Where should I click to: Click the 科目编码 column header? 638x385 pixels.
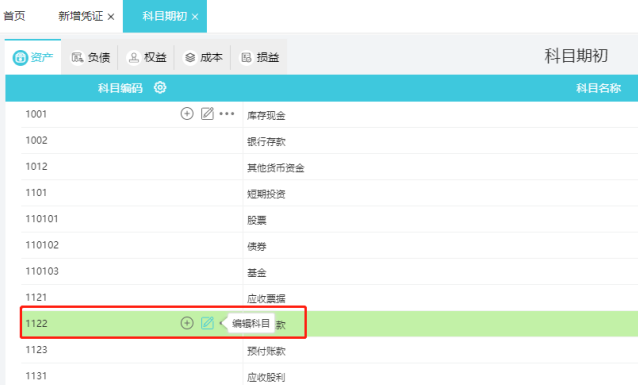[x=120, y=88]
